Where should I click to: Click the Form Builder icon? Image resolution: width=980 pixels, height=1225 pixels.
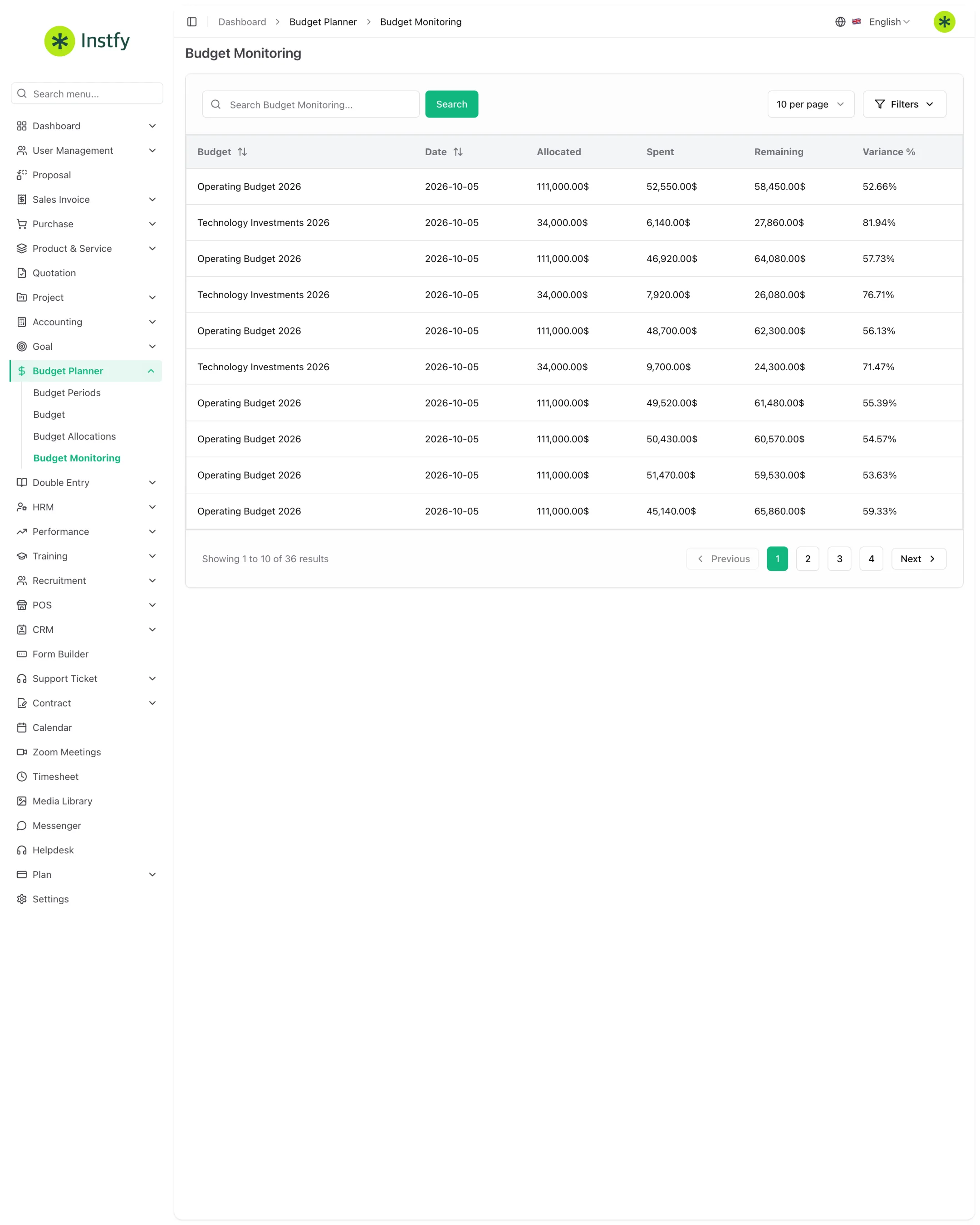pos(22,654)
